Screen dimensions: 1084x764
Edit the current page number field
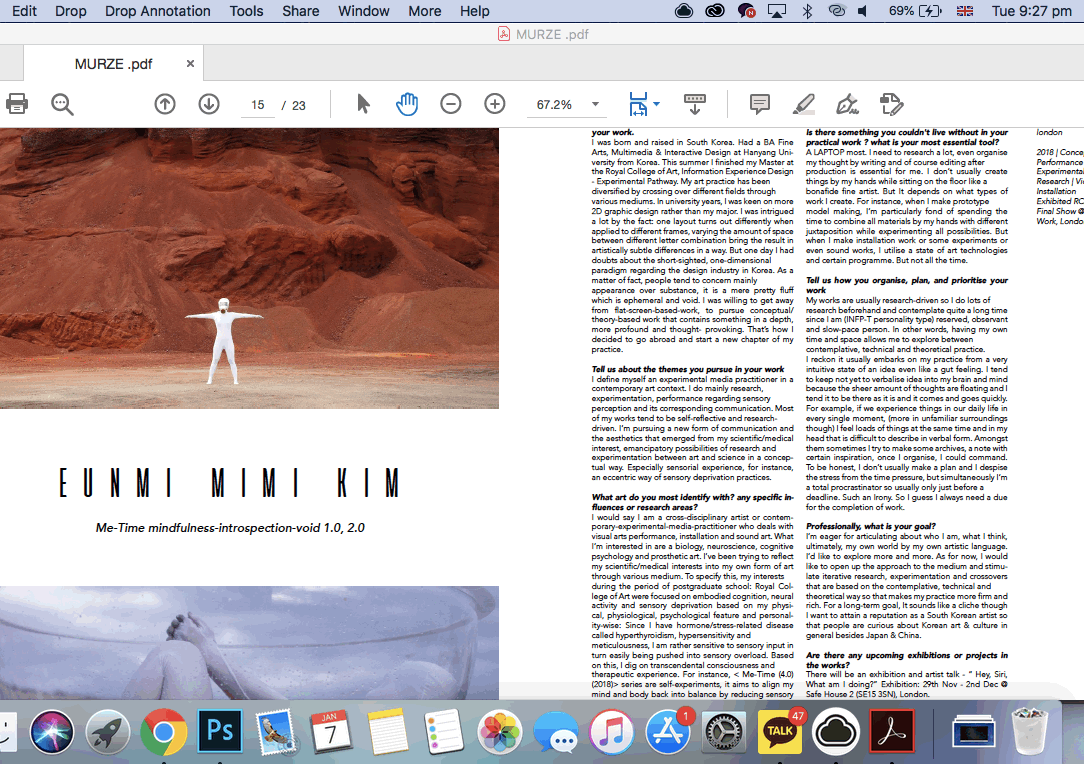coord(258,105)
